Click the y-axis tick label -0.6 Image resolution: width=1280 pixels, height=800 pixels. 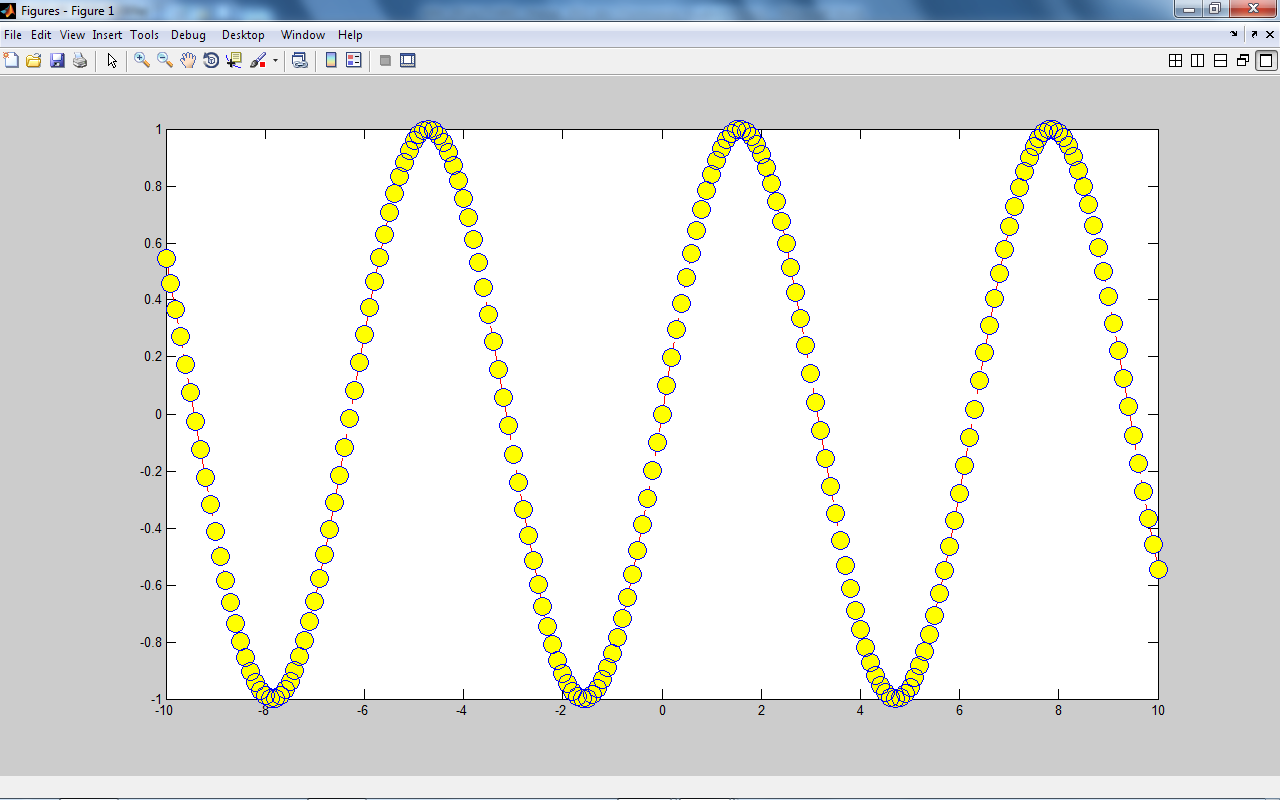pos(152,585)
